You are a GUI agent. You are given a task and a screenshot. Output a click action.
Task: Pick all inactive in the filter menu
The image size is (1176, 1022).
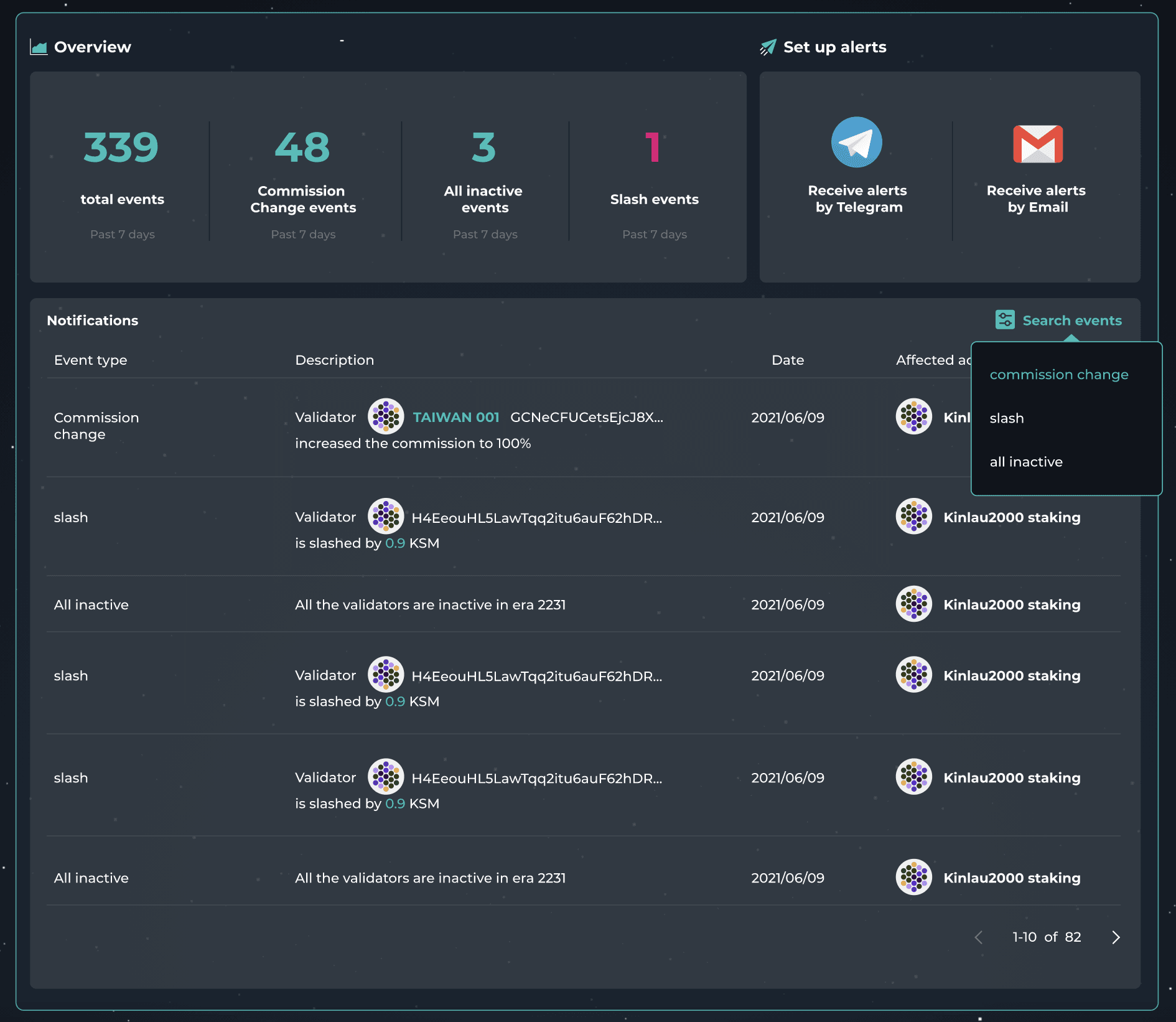1025,462
